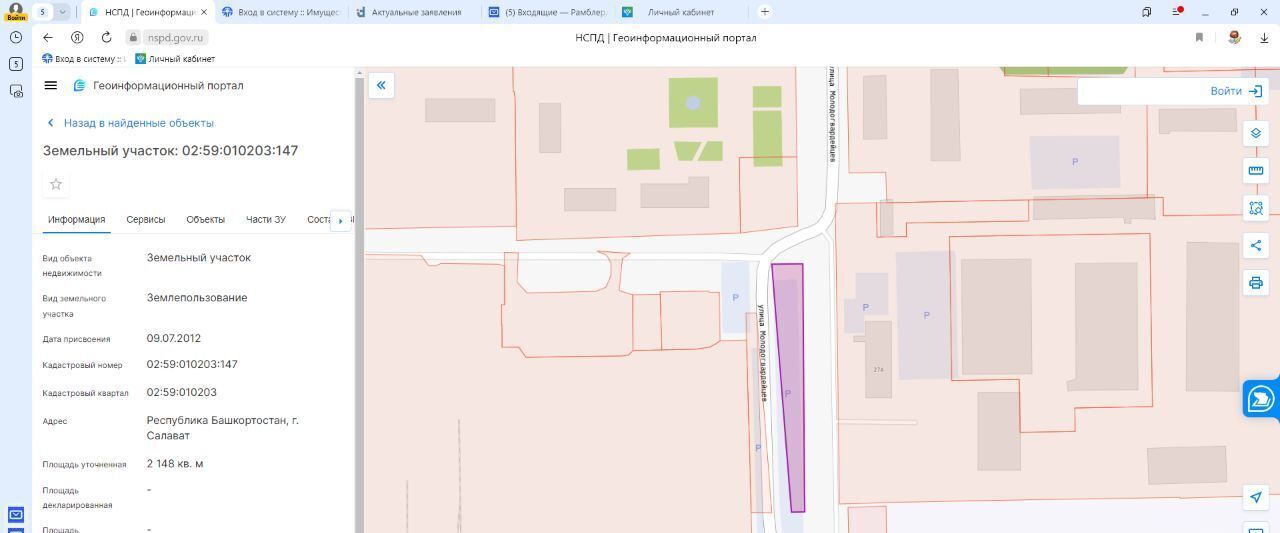Select cadastral number 02:59:010203:147 value
The width and height of the screenshot is (1280, 533).
[192, 365]
